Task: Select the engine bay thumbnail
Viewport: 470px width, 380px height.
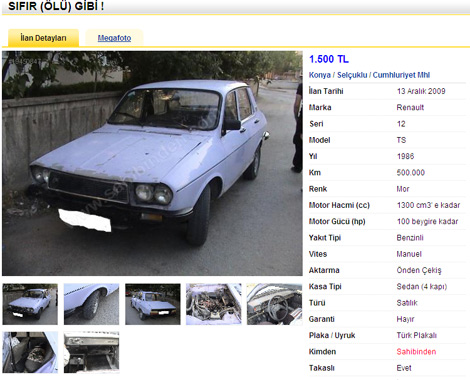Action: [x=214, y=304]
